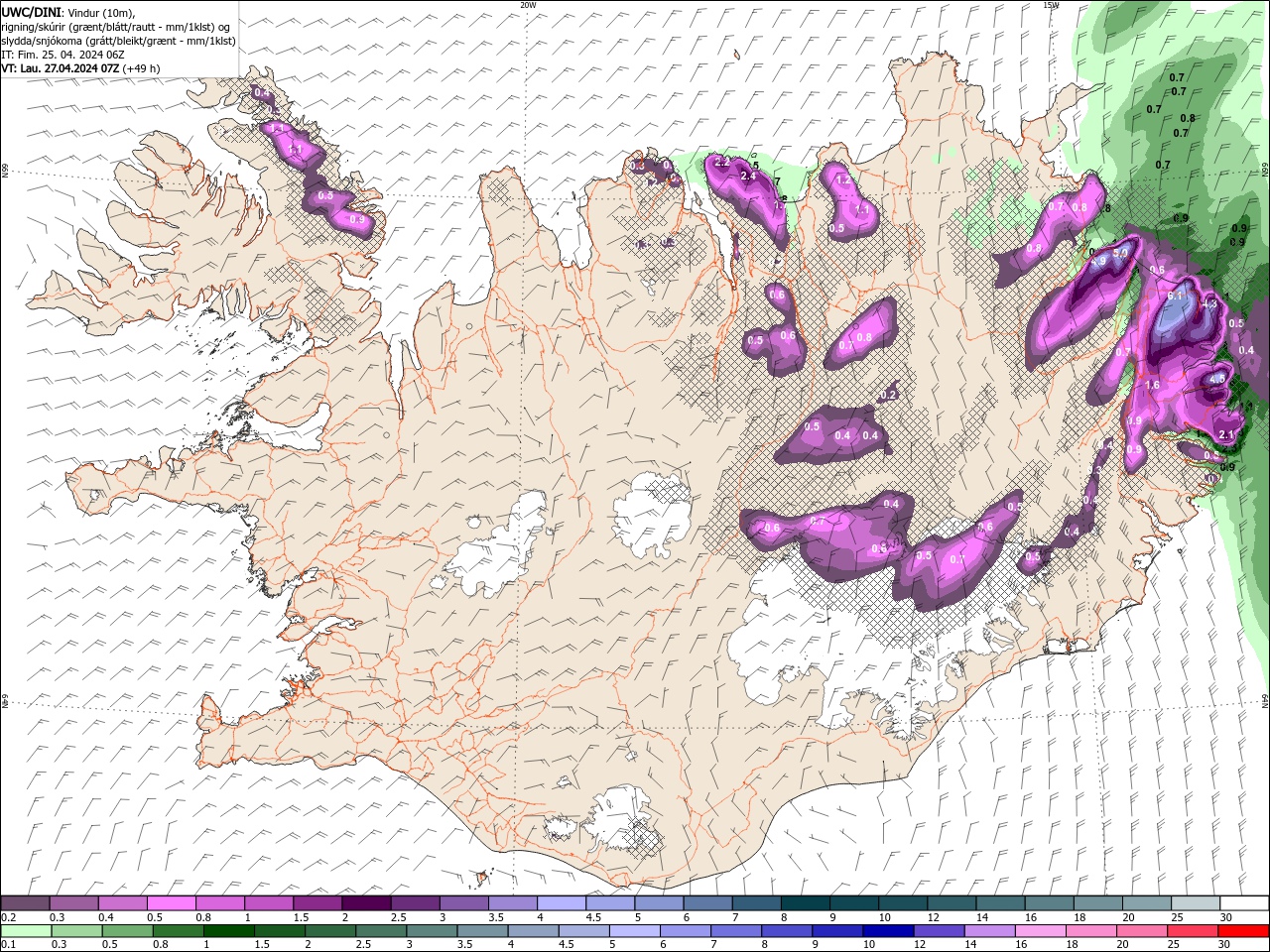
Task: Click the '30' label in the rain legend row
Action: pyautogui.click(x=1225, y=945)
